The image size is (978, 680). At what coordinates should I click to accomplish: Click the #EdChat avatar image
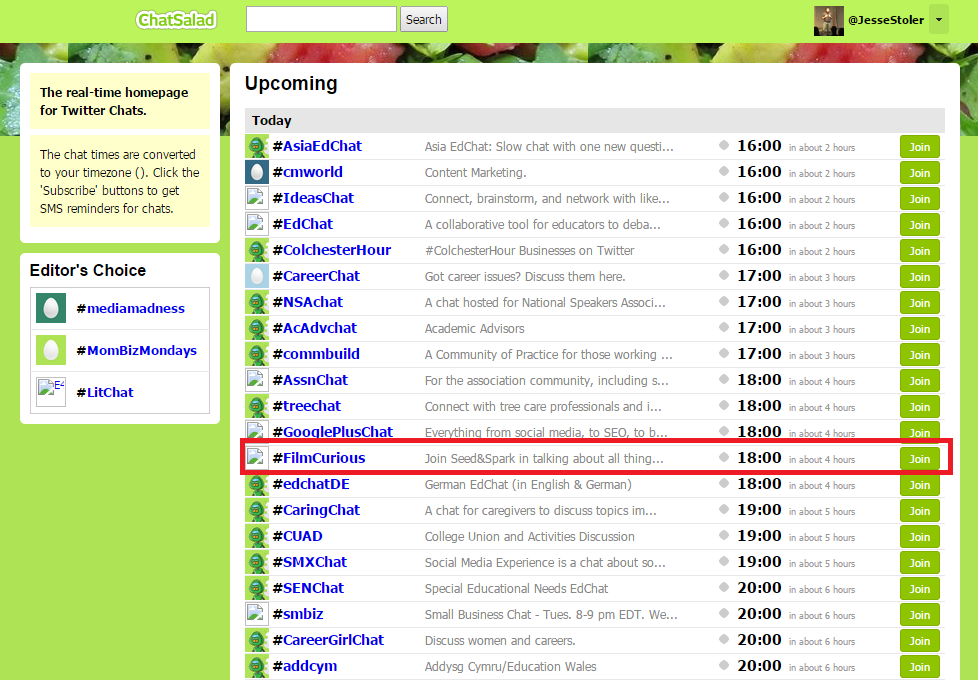(x=257, y=224)
